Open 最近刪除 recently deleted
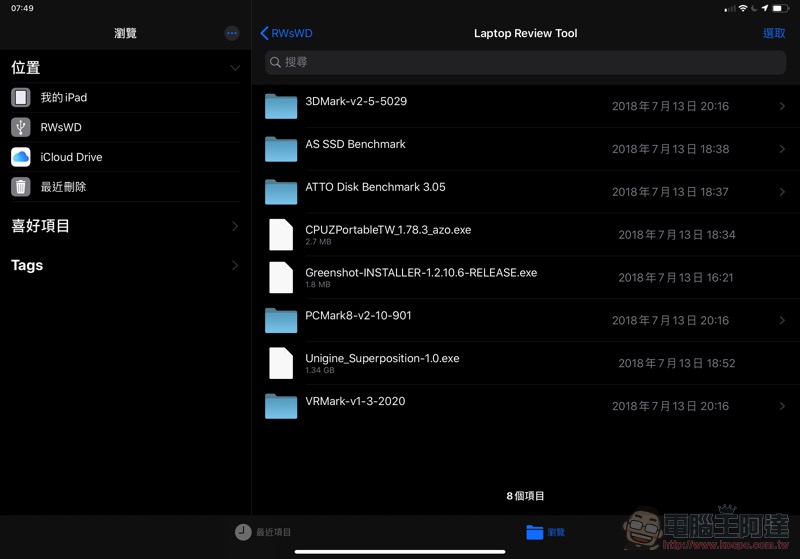This screenshot has width=800, height=559. [125, 187]
